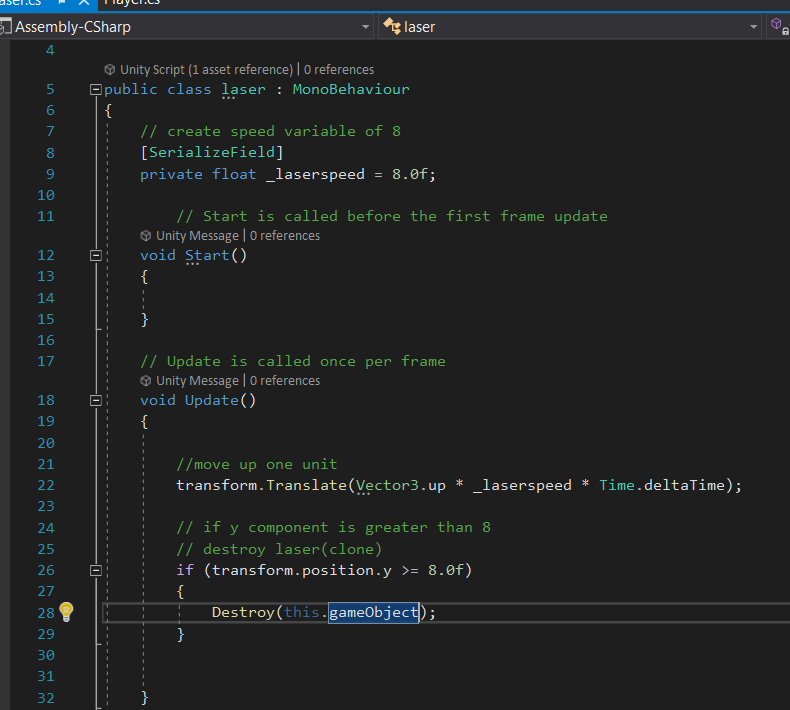
Task: Click '0 references' above void Start
Action: pyautogui.click(x=285, y=236)
